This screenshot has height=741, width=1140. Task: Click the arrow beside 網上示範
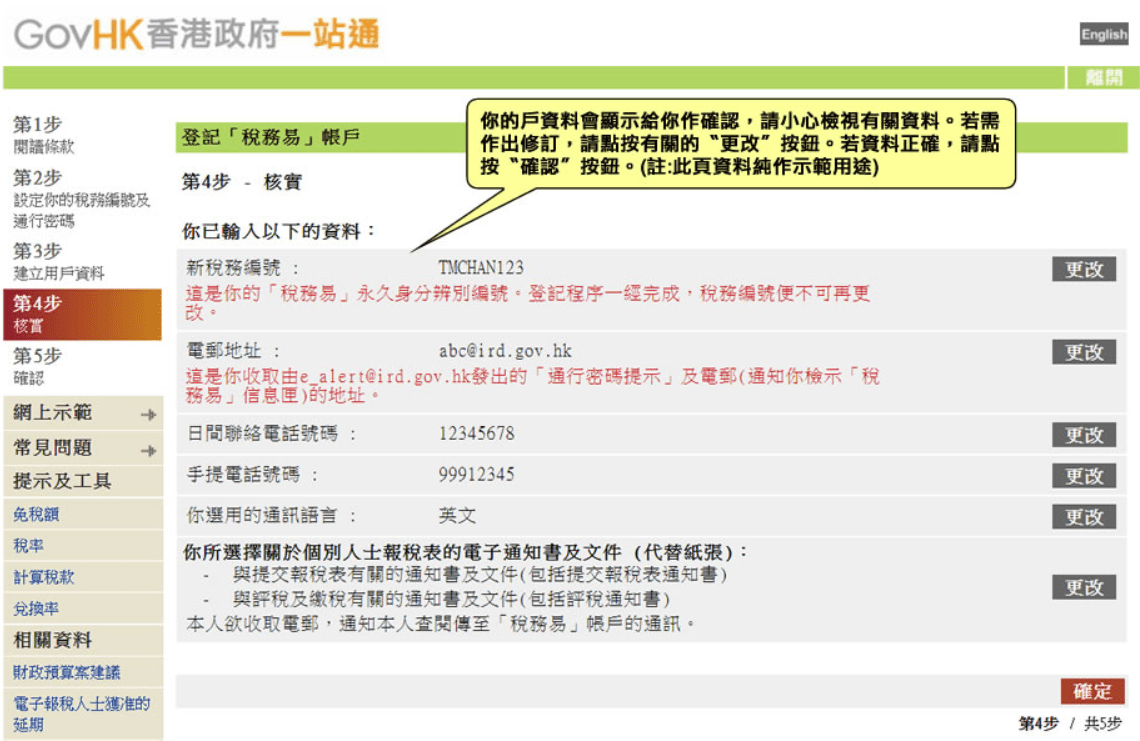tap(148, 414)
